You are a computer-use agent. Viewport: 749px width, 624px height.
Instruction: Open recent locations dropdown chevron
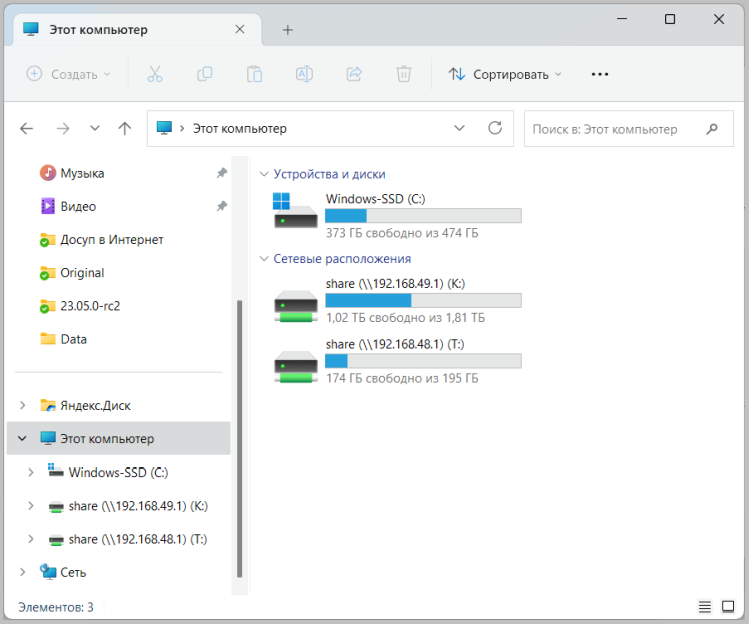point(95,129)
